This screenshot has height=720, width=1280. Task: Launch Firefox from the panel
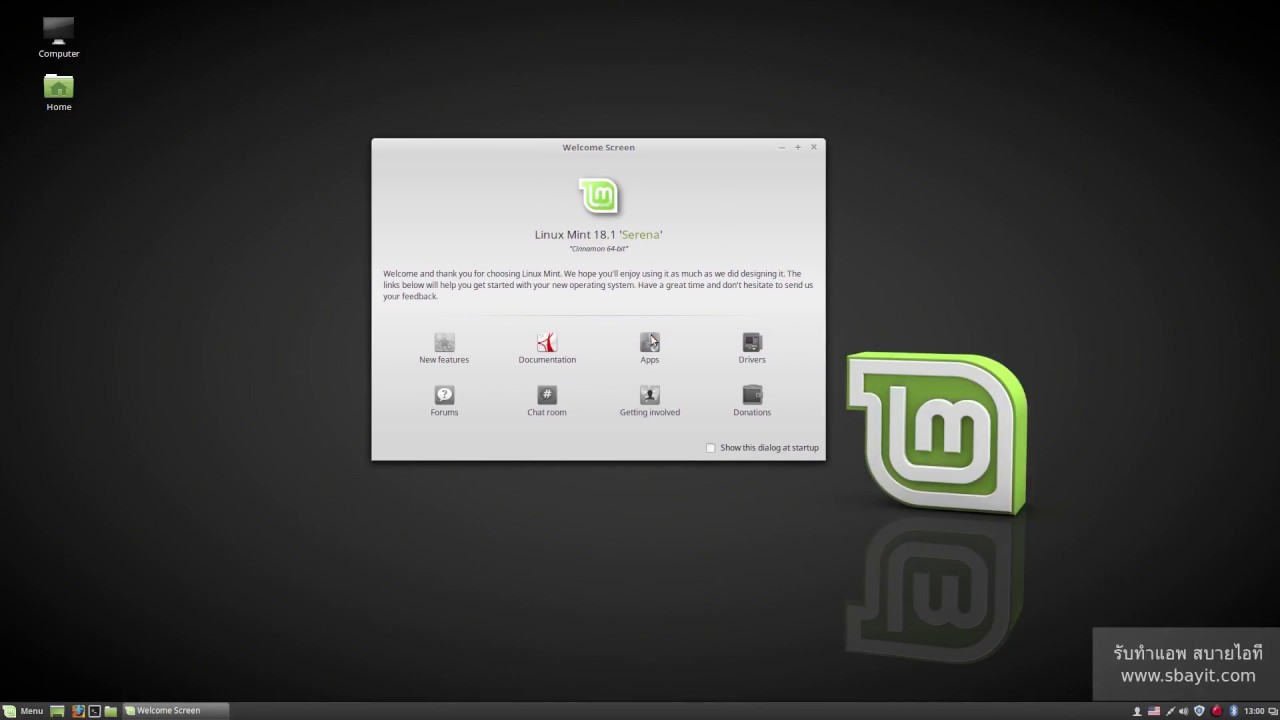click(78, 711)
